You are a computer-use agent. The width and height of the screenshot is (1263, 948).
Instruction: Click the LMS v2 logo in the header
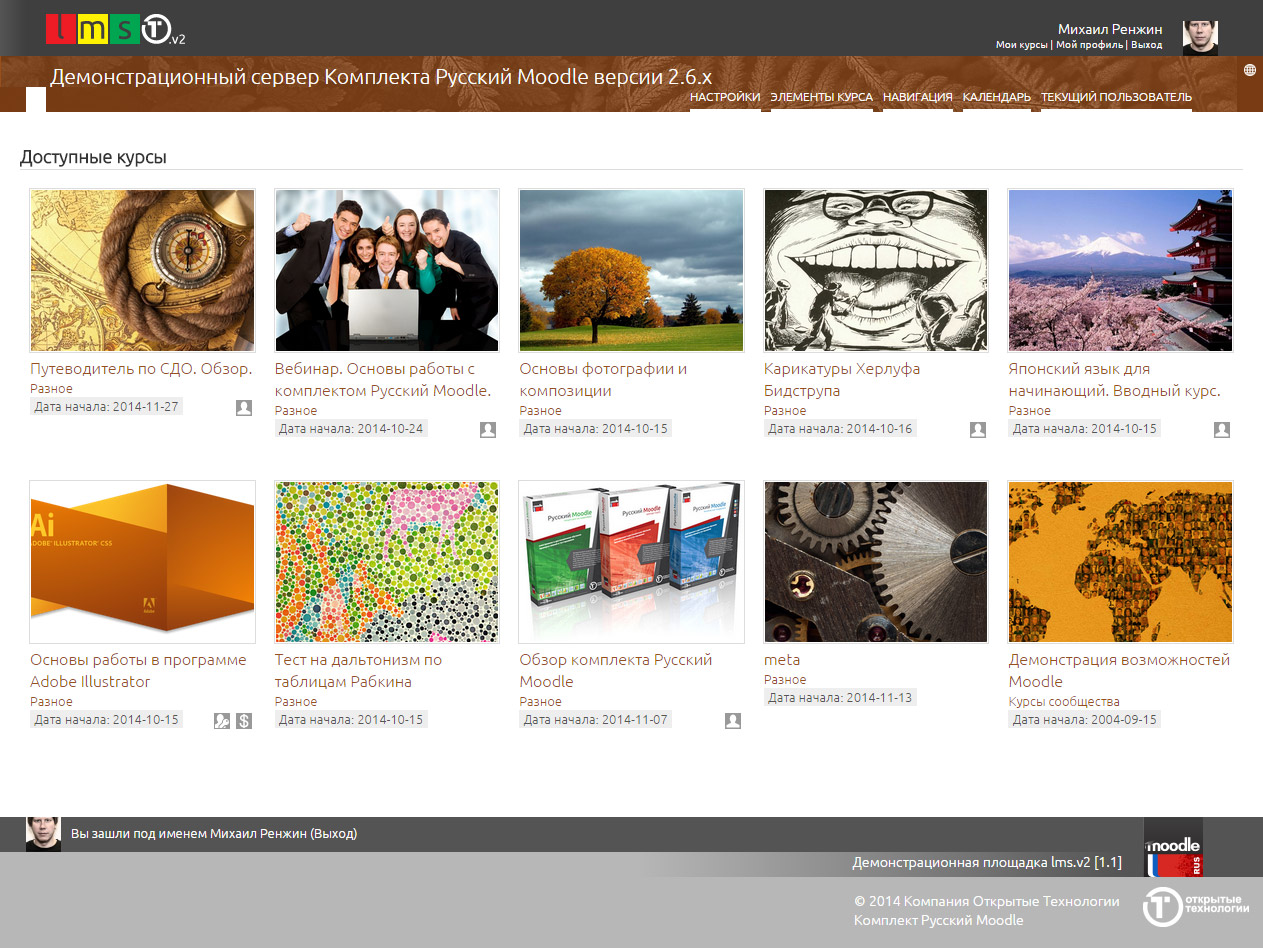point(116,30)
